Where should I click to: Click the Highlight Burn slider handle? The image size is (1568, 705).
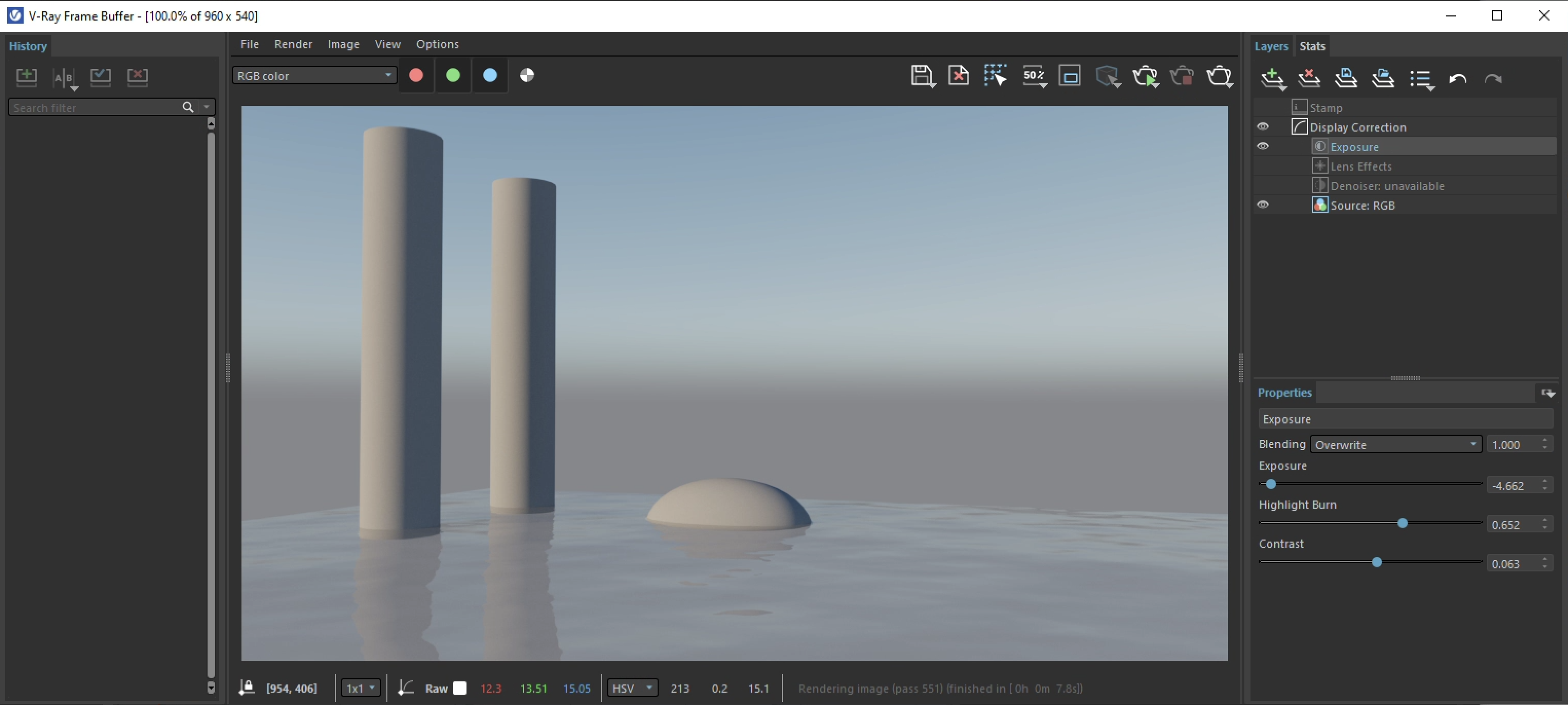[x=1403, y=523]
